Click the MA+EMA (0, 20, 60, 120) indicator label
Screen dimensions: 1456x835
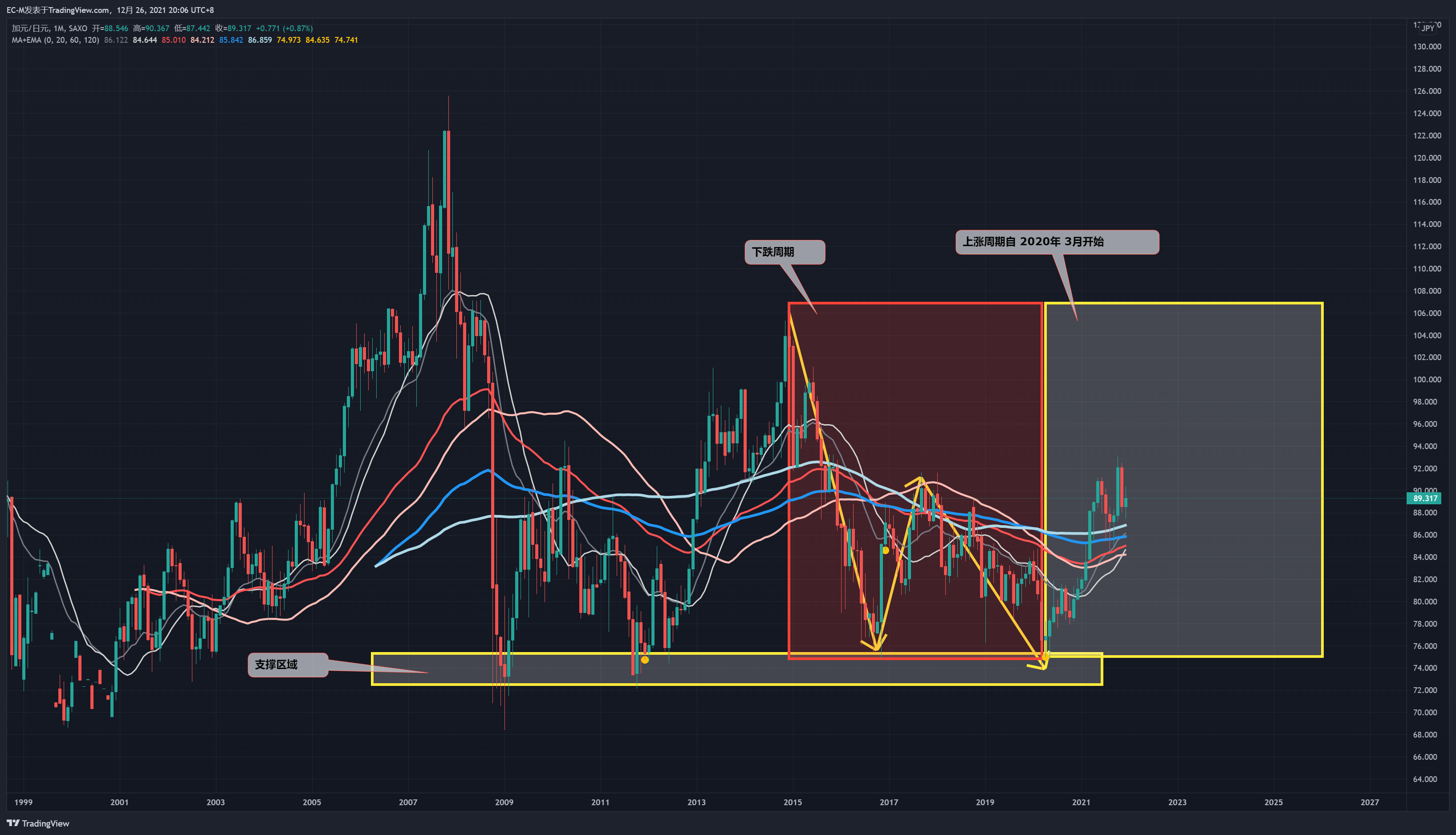click(55, 40)
